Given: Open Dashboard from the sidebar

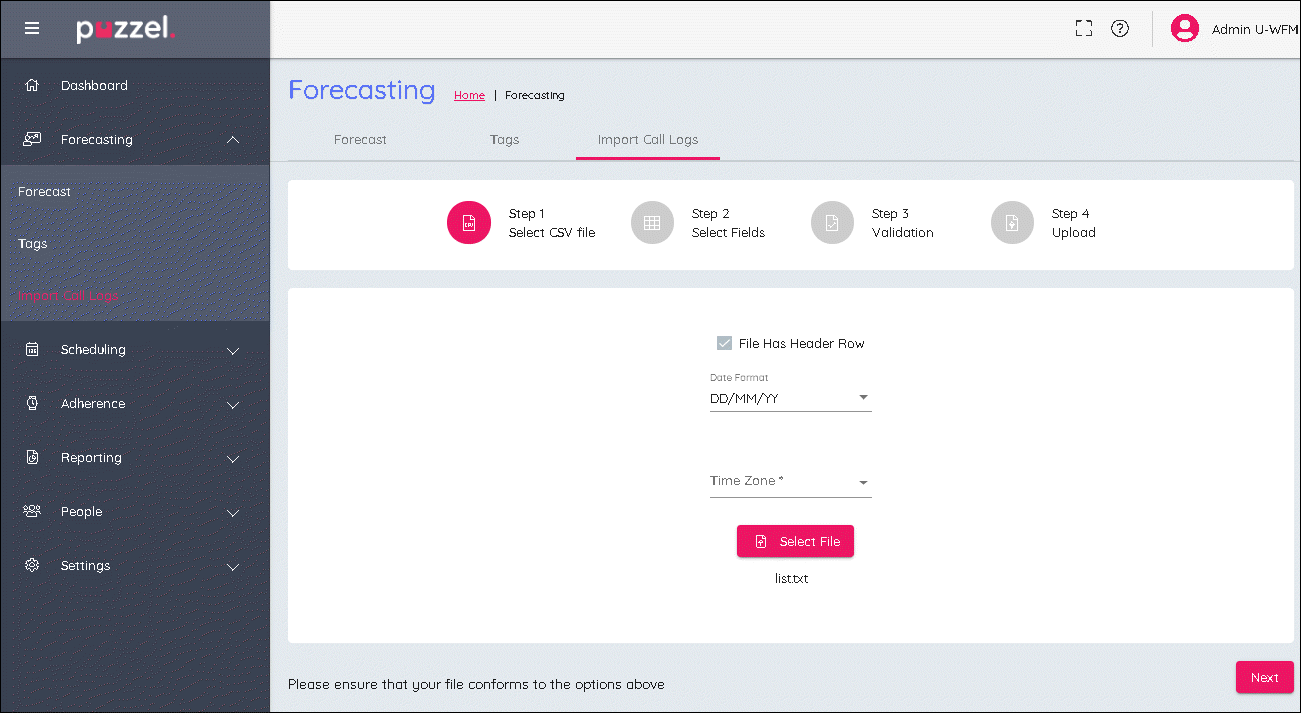Looking at the screenshot, I should click(94, 86).
